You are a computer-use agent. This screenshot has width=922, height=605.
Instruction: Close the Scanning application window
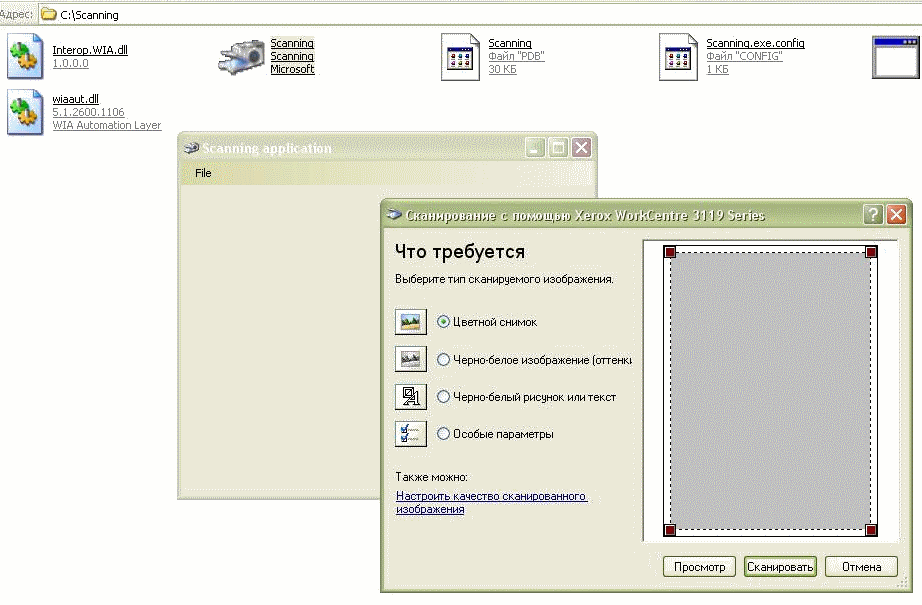pos(582,148)
